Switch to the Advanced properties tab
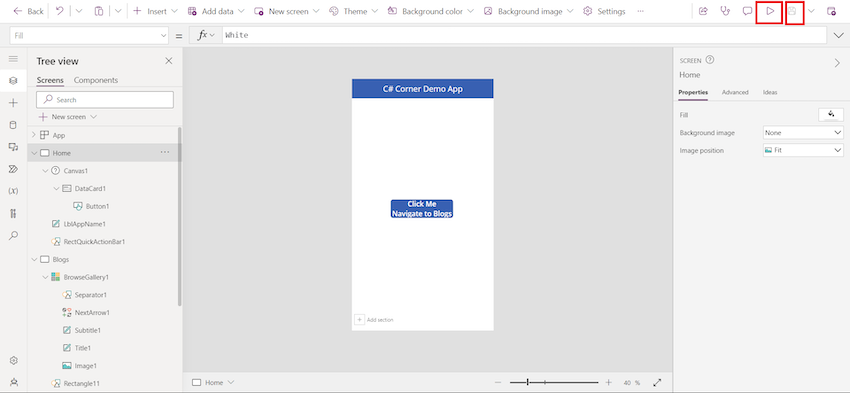This screenshot has width=850, height=393. coord(735,92)
